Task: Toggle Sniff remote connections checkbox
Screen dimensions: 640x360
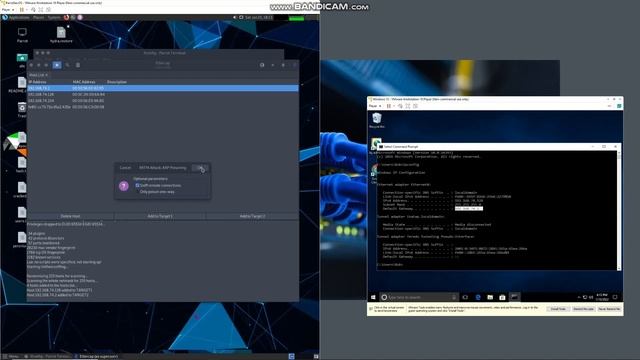Action: click(138, 185)
